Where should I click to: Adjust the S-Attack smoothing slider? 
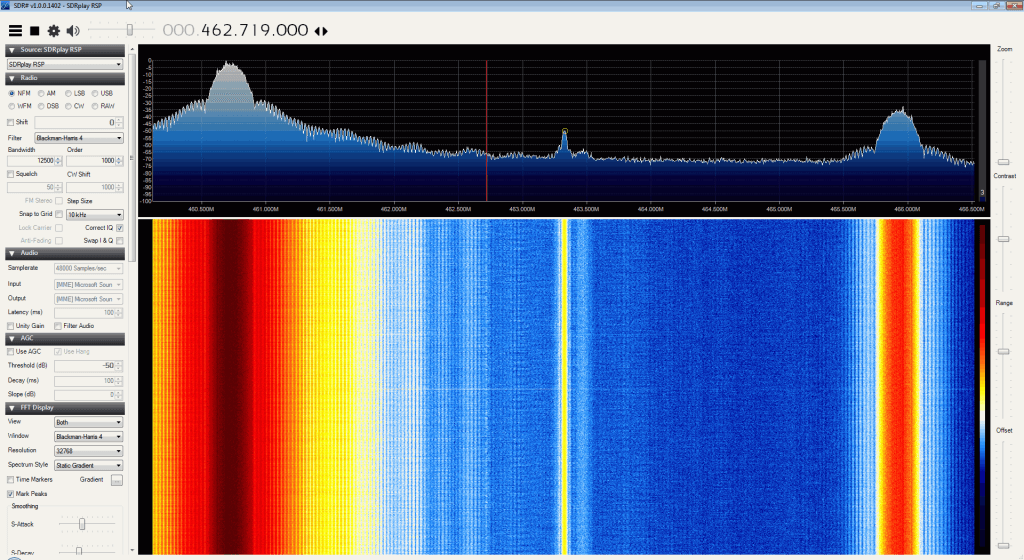click(x=82, y=523)
